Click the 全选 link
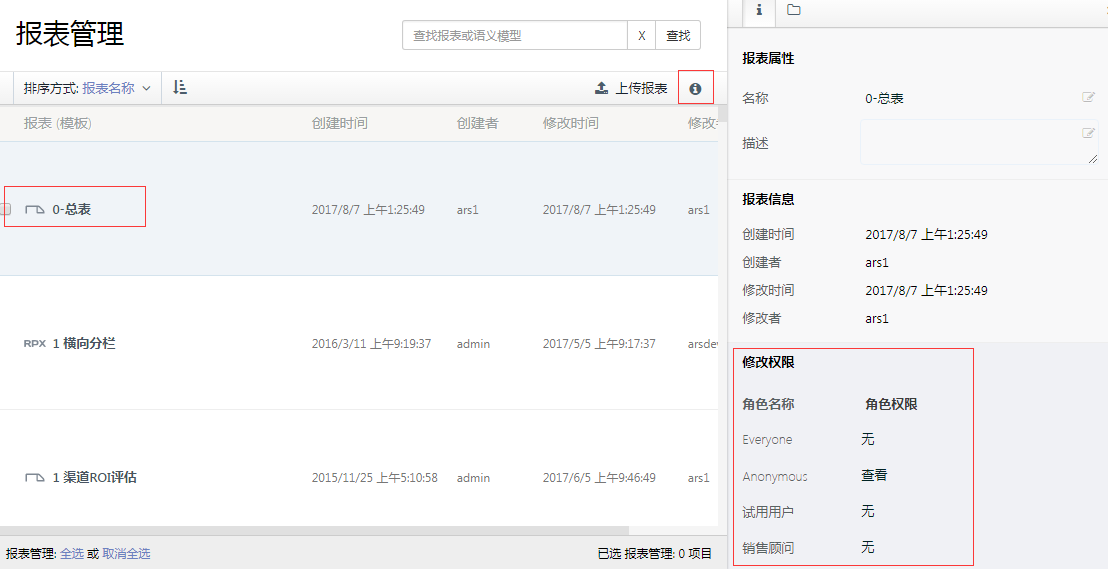 [72, 553]
